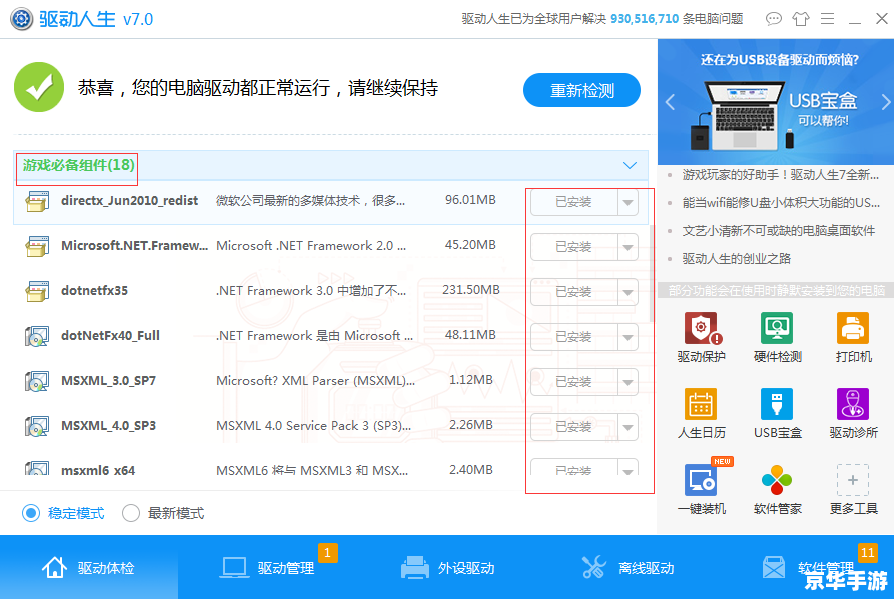Open dropdown arrow for directx_Jun2010_redist
Screen dimensions: 894x599
coord(628,202)
